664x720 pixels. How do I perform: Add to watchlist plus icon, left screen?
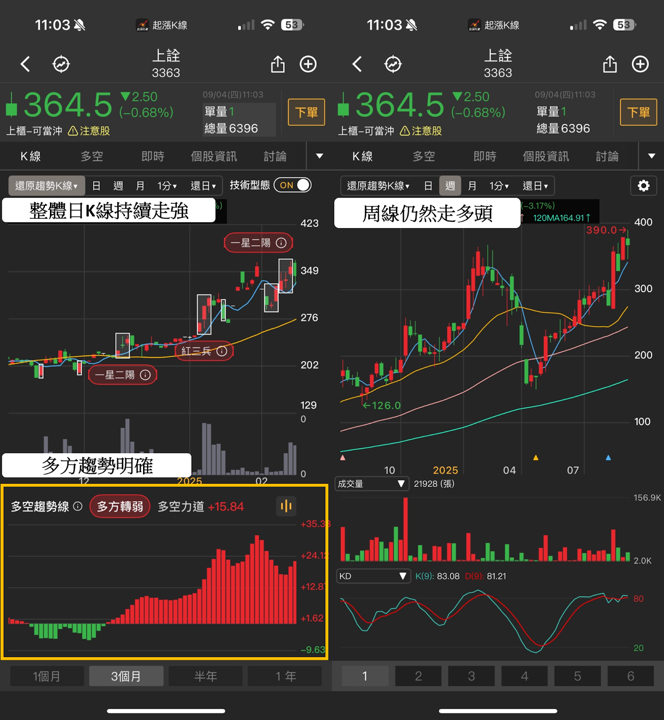click(308, 64)
